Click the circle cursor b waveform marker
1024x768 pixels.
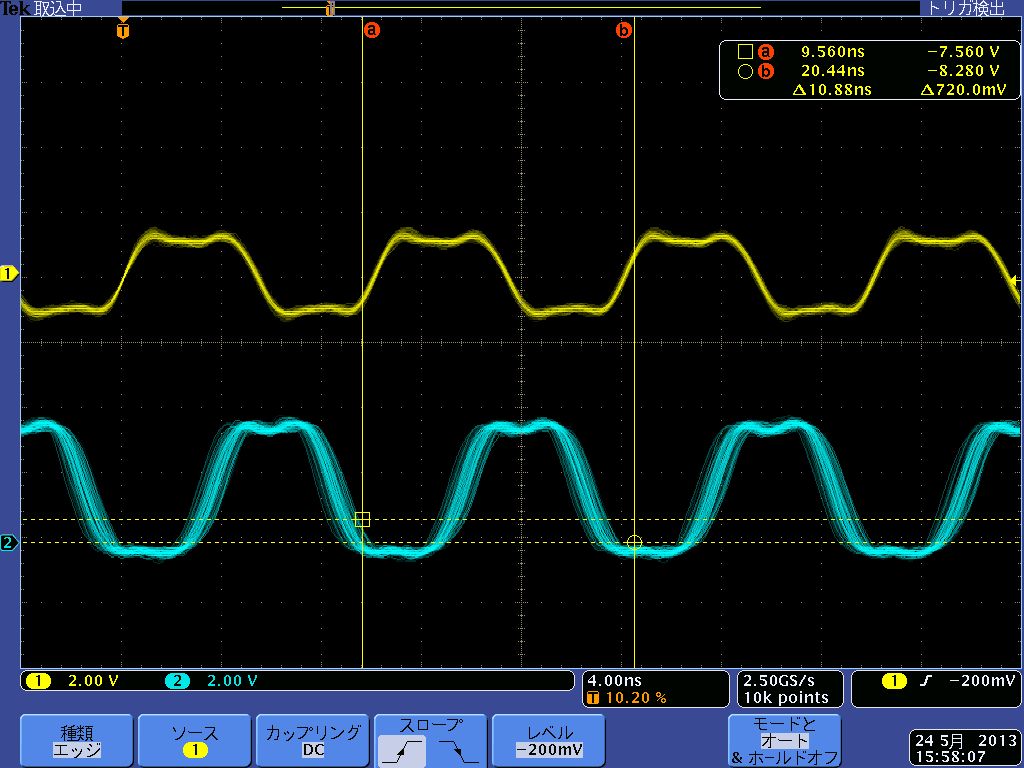(634, 542)
